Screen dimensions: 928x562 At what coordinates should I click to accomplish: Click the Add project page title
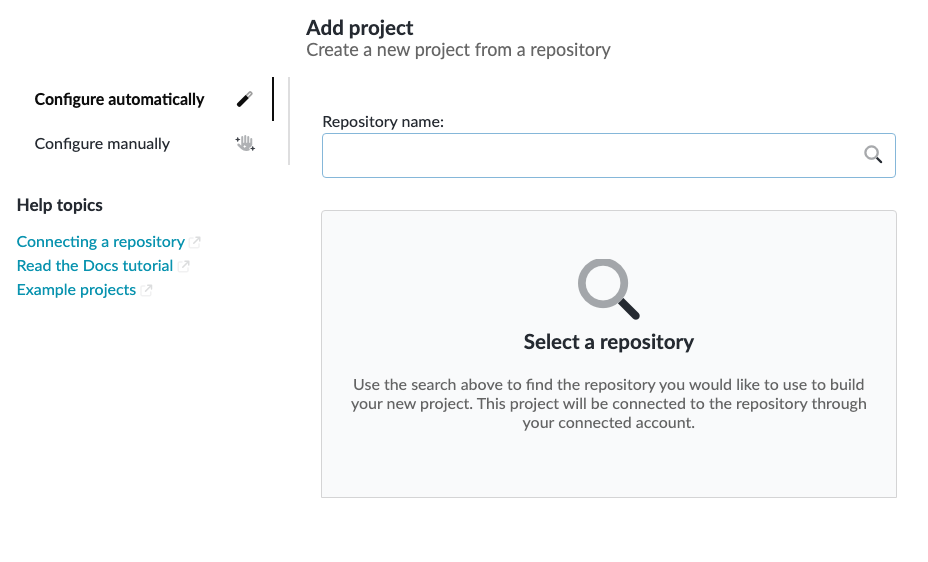click(x=359, y=28)
